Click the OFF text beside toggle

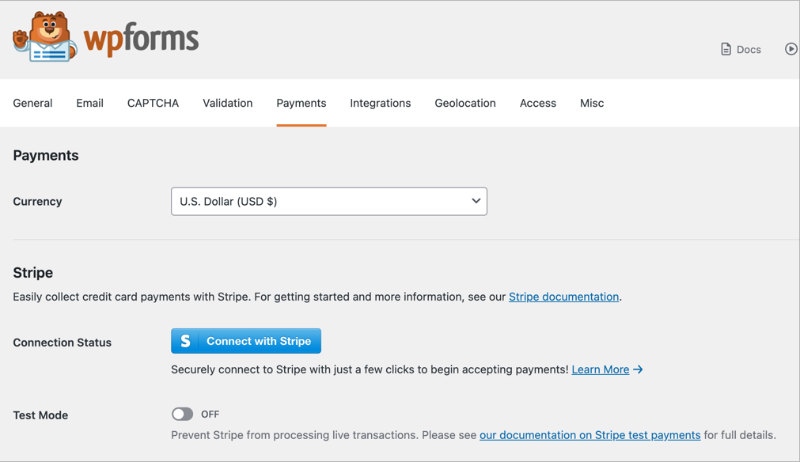(210, 414)
